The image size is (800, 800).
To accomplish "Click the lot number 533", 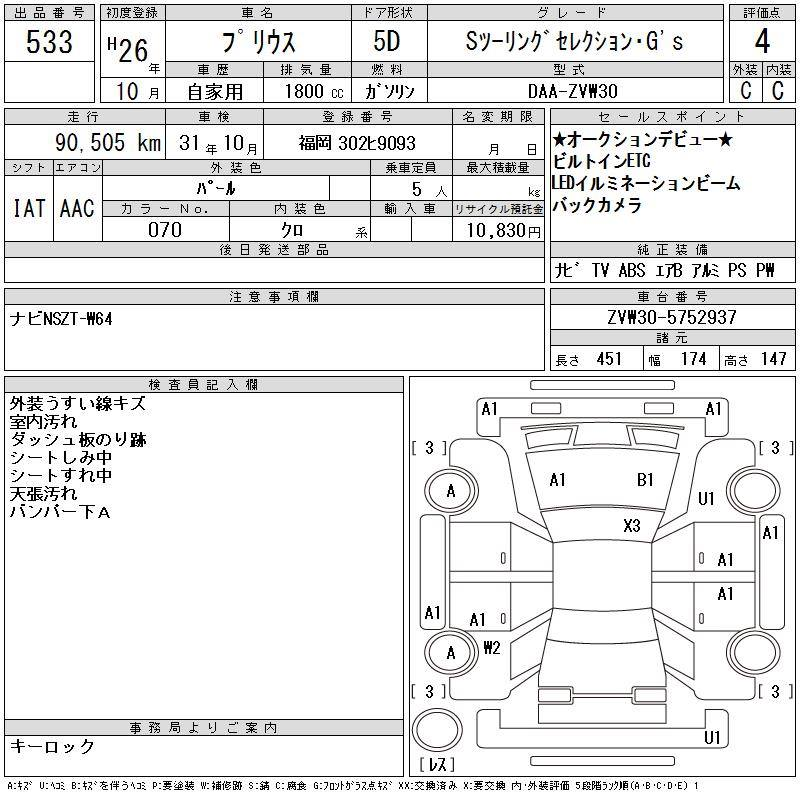I will (49, 41).
